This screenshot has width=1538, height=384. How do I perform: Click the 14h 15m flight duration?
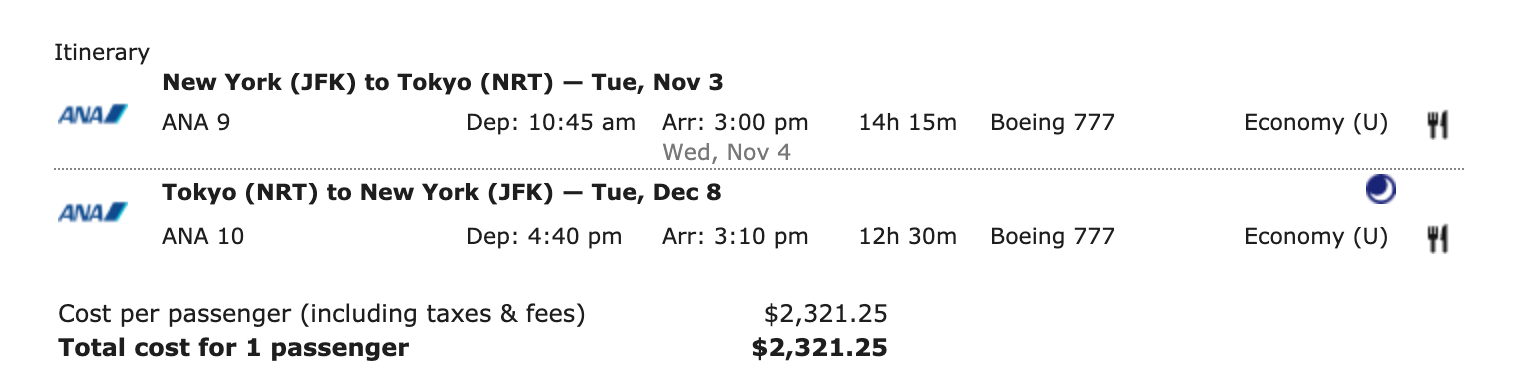(x=907, y=123)
